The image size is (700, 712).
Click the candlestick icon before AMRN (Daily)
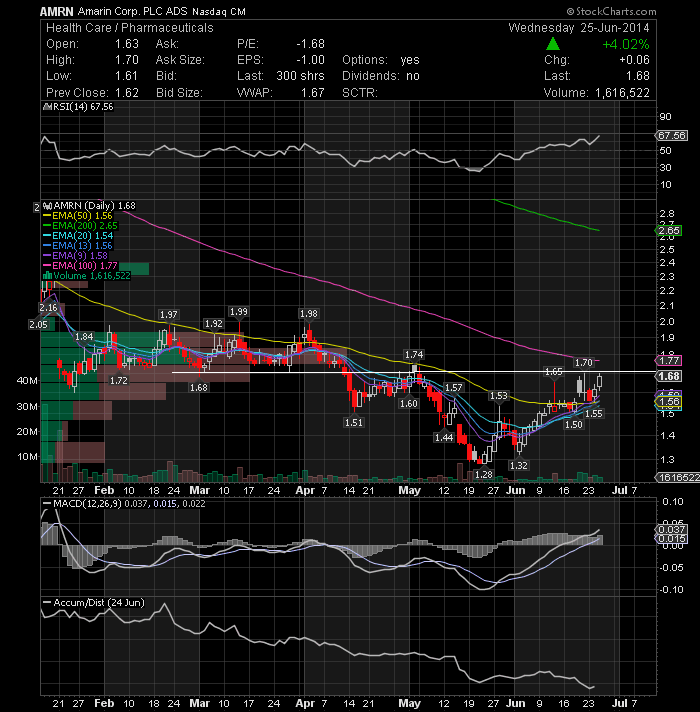[48, 206]
